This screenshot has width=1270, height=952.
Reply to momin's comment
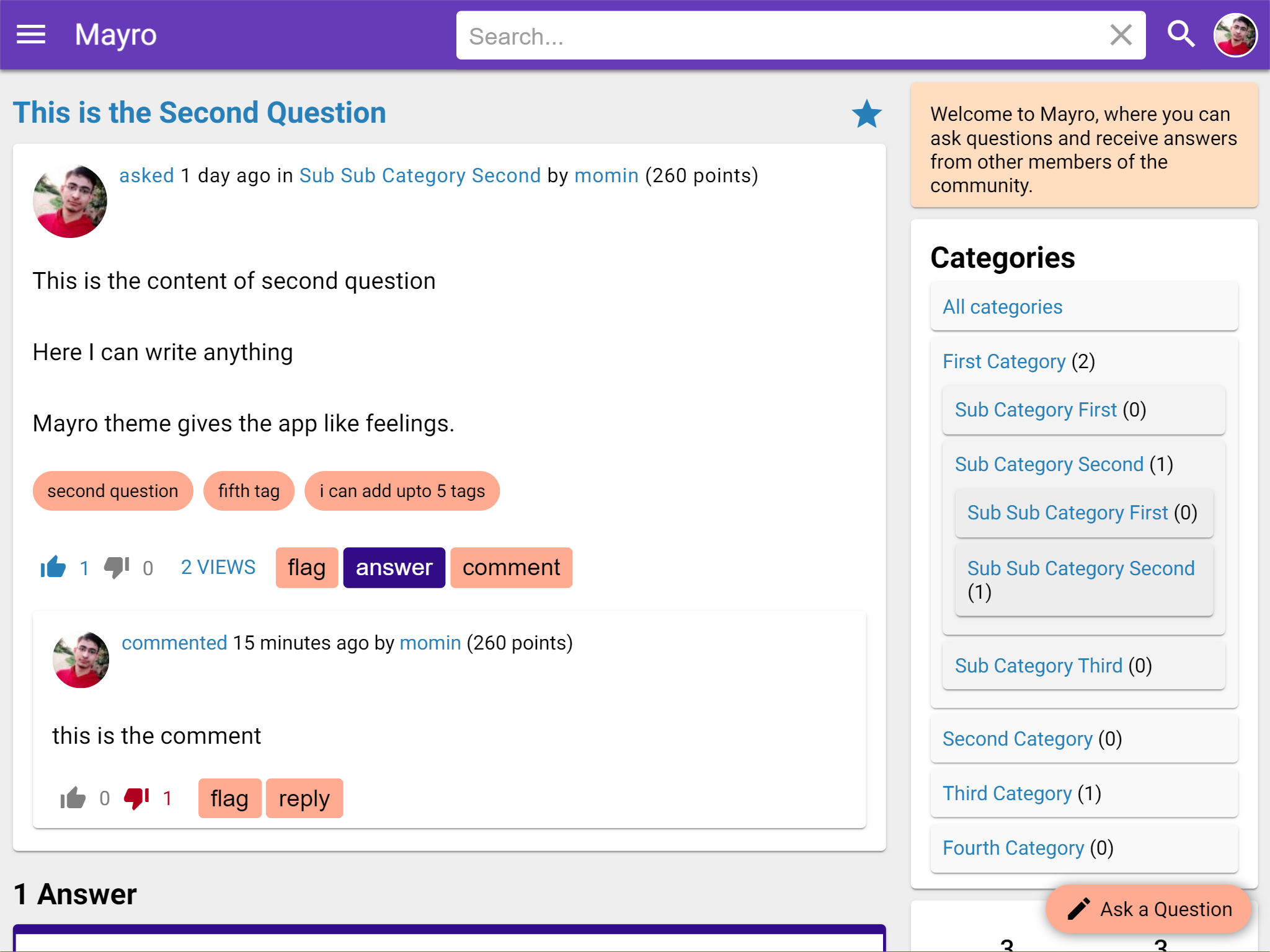click(x=304, y=798)
